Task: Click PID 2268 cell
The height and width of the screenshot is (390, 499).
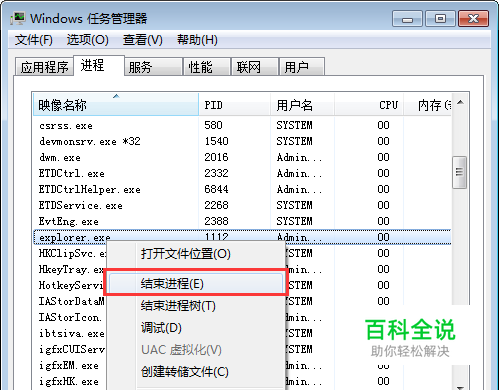Action: tap(216, 205)
